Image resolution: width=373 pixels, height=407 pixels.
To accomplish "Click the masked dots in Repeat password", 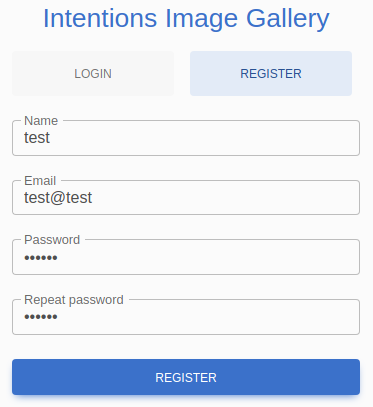I will pyautogui.click(x=41, y=317).
